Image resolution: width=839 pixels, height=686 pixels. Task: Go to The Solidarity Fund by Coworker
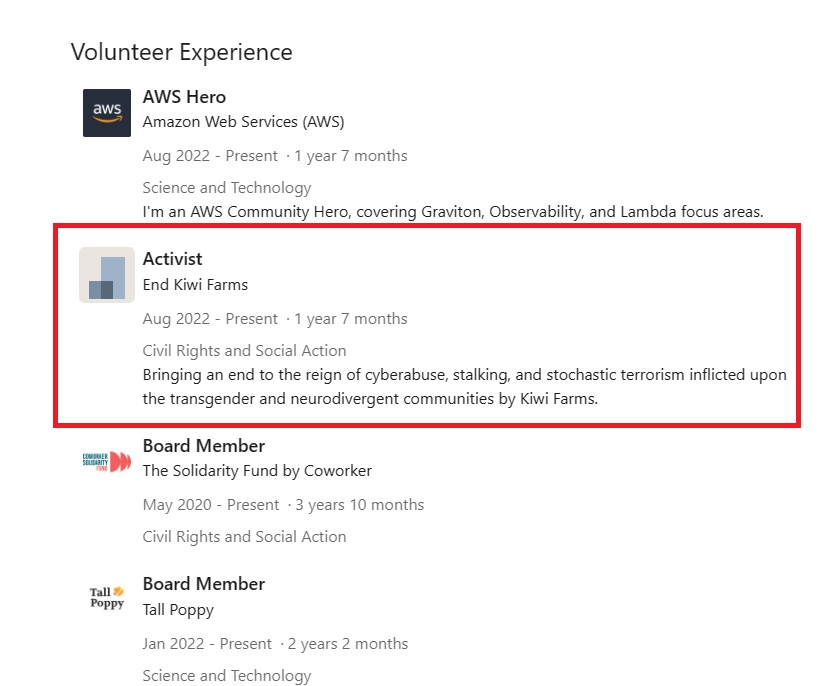coord(257,470)
